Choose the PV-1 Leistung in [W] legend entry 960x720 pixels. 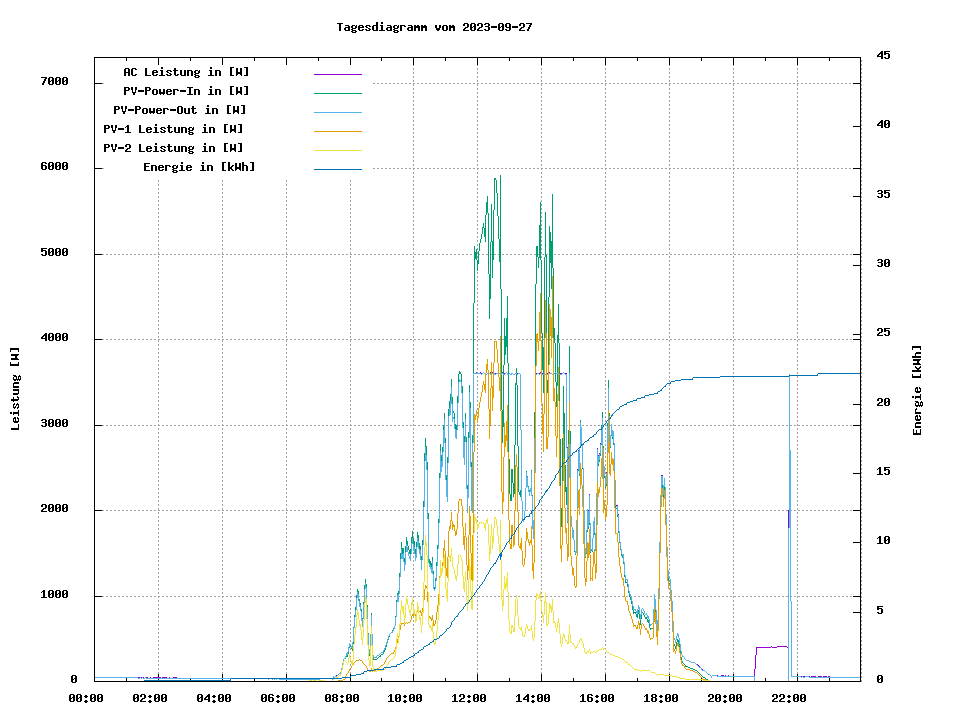[x=173, y=129]
